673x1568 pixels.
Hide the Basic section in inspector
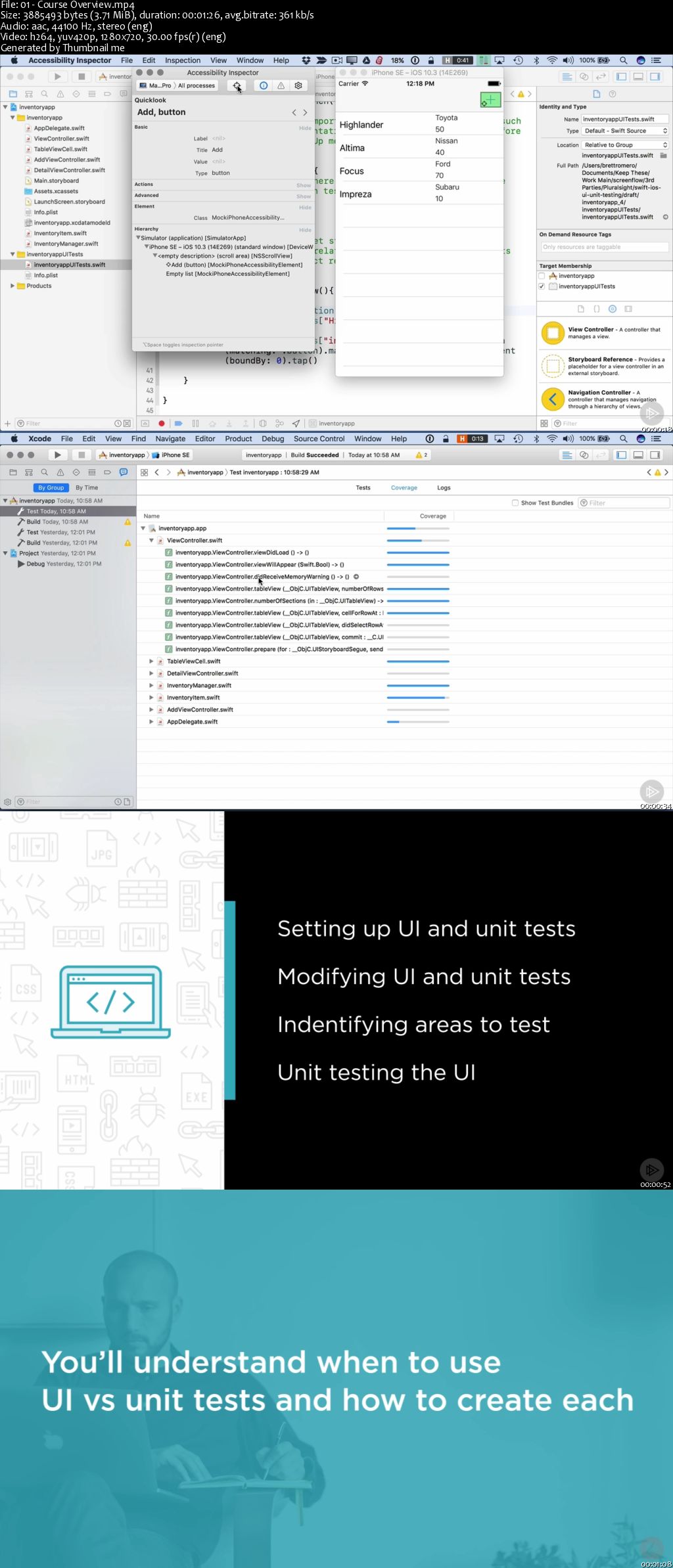click(x=305, y=128)
